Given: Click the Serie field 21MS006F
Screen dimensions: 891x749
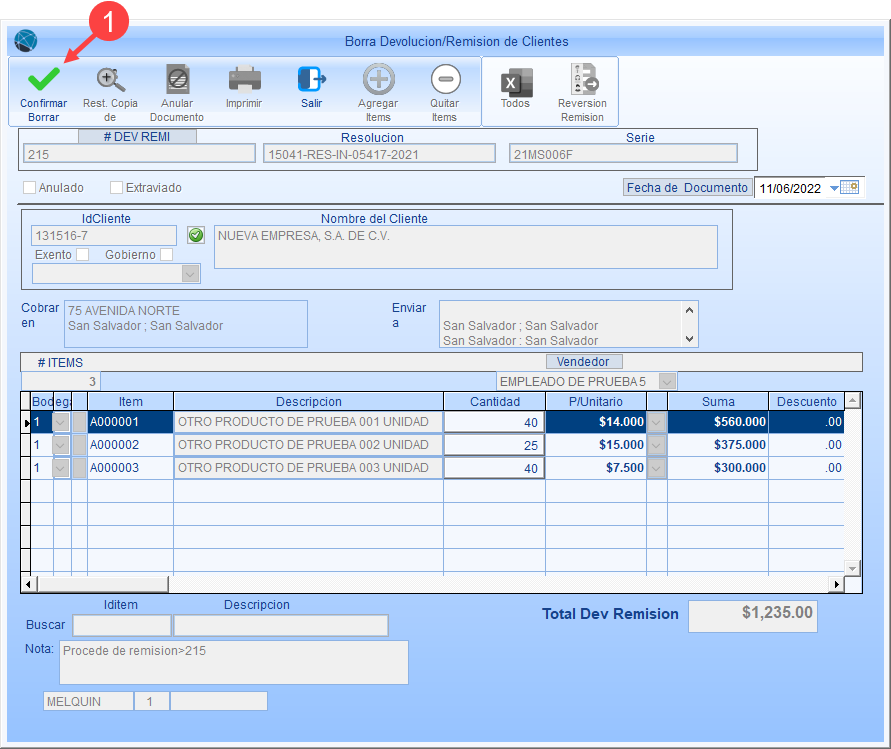Looking at the screenshot, I should [x=623, y=153].
